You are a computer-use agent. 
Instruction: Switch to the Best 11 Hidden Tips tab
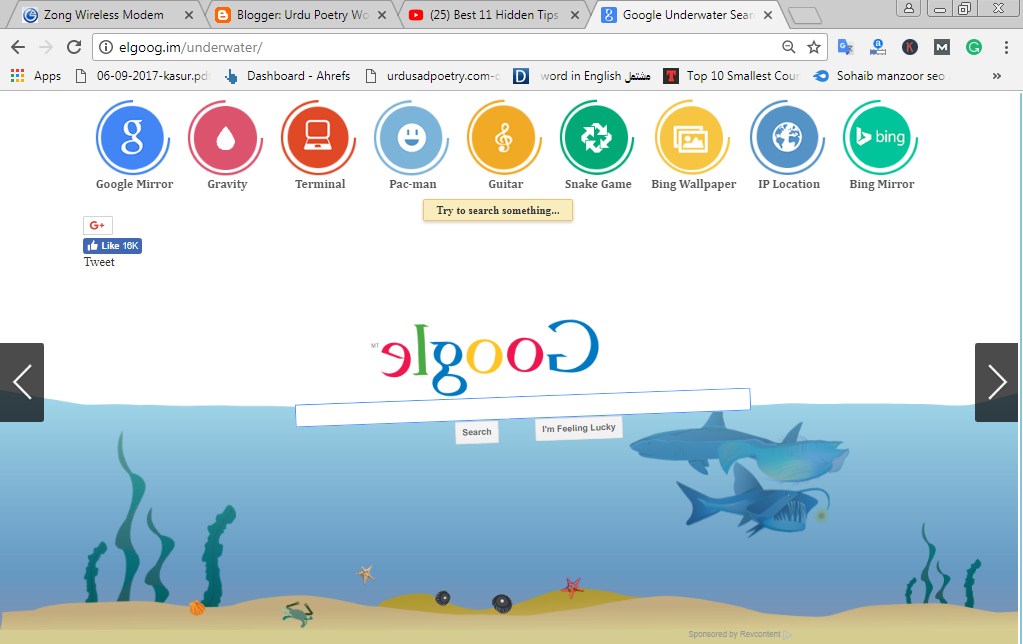[494, 15]
